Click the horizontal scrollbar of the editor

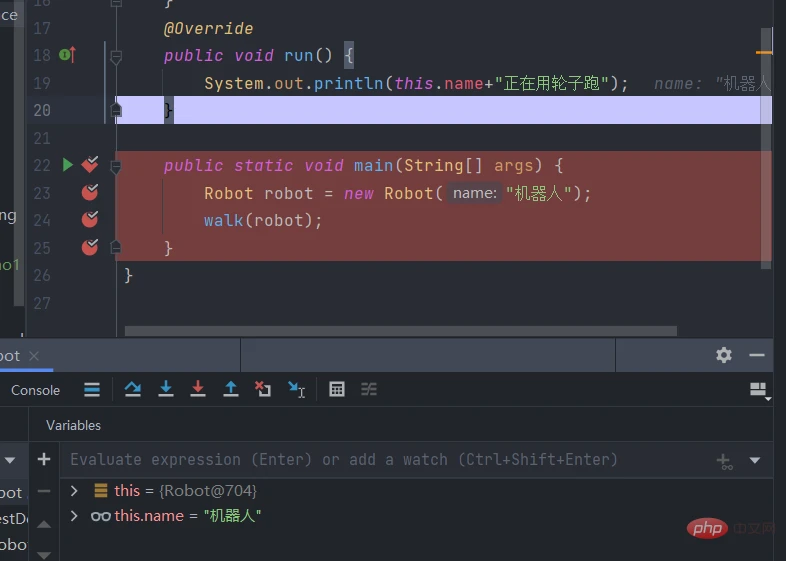click(x=401, y=331)
